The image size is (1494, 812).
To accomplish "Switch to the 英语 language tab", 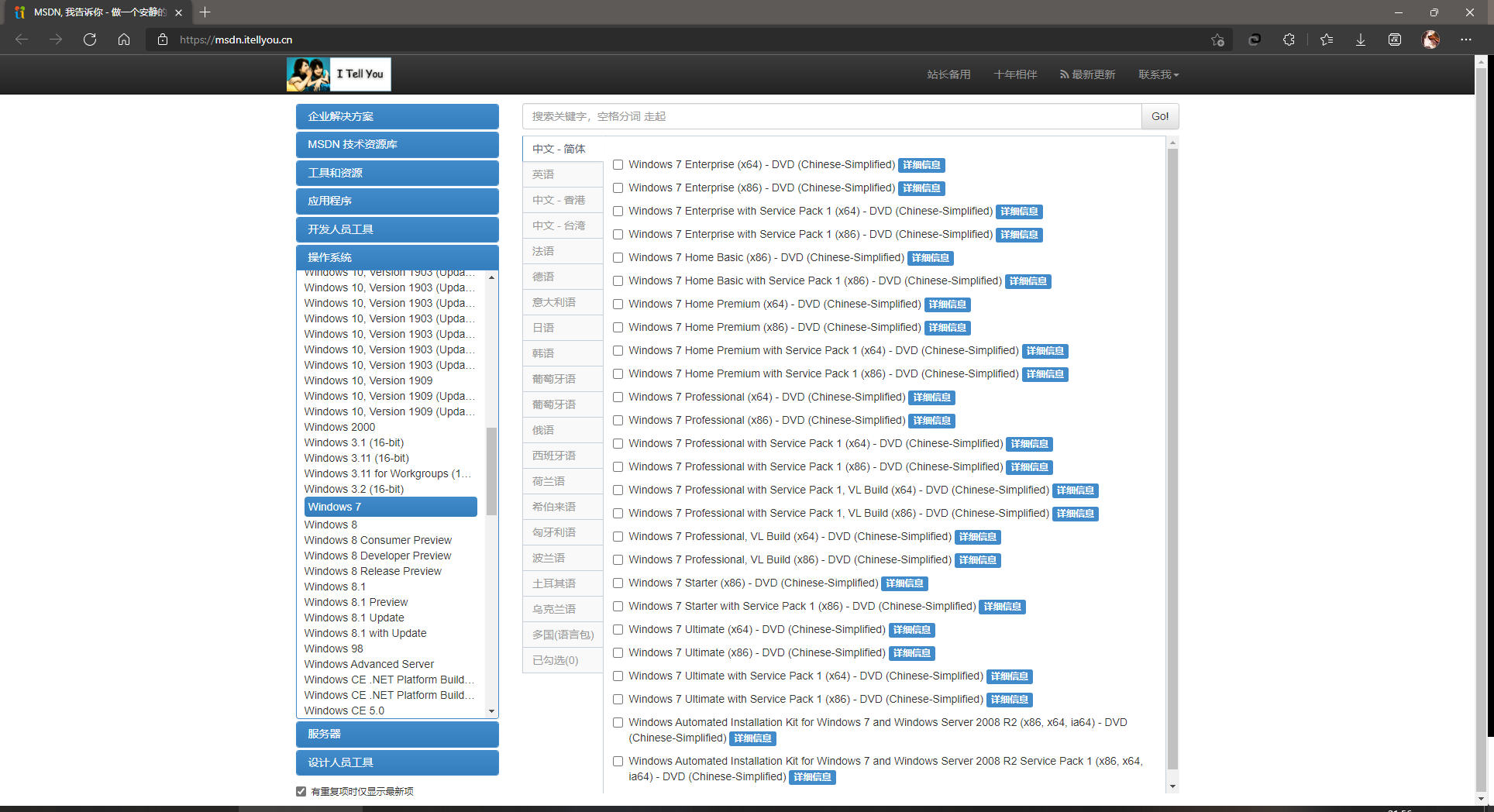I will (x=563, y=174).
